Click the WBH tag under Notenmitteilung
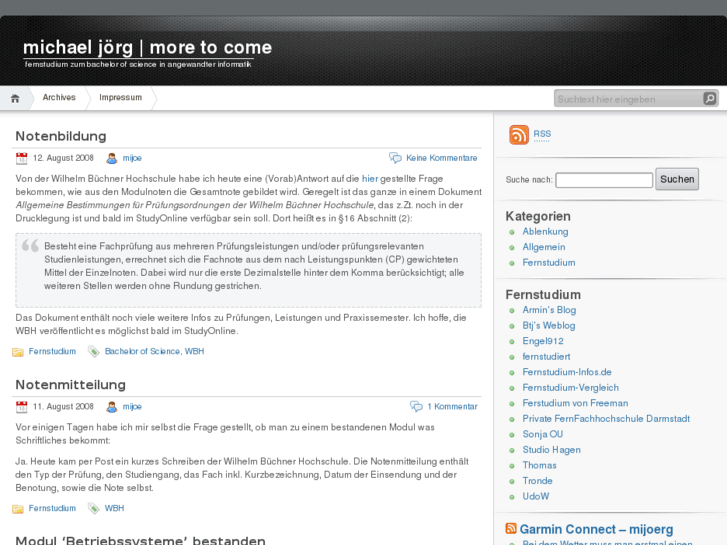The width and height of the screenshot is (727, 545). pos(115,508)
